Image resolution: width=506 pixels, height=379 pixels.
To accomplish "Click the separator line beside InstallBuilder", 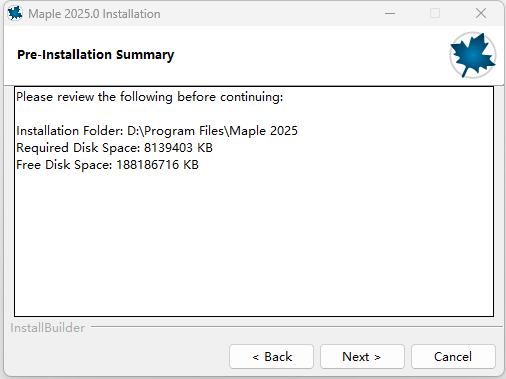I will (x=297, y=327).
